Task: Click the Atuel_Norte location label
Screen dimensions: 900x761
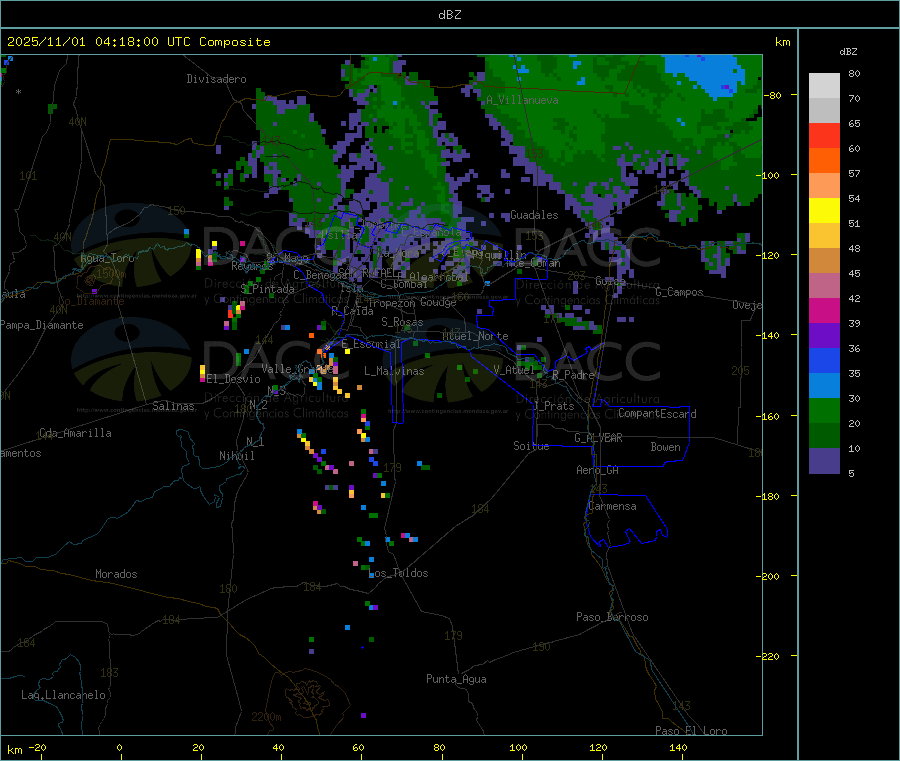Action: [x=475, y=336]
